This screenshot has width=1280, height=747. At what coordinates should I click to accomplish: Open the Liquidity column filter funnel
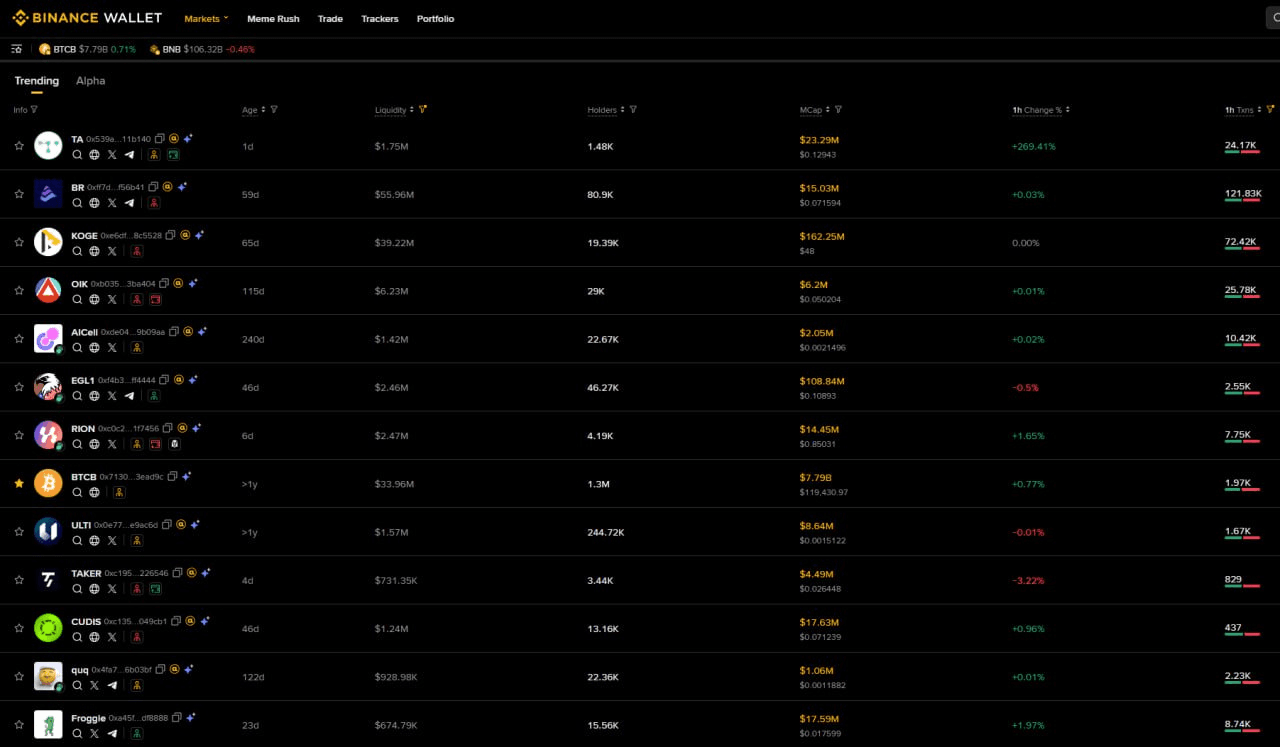click(423, 110)
